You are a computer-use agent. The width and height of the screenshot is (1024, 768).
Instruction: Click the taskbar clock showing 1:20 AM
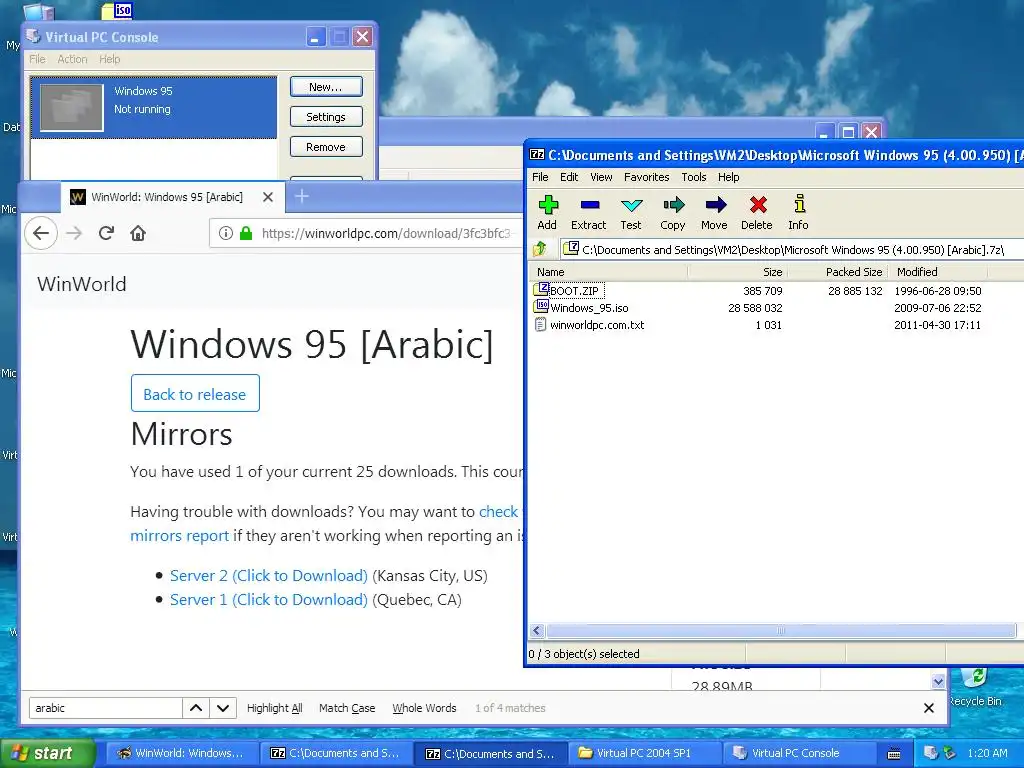click(987, 753)
